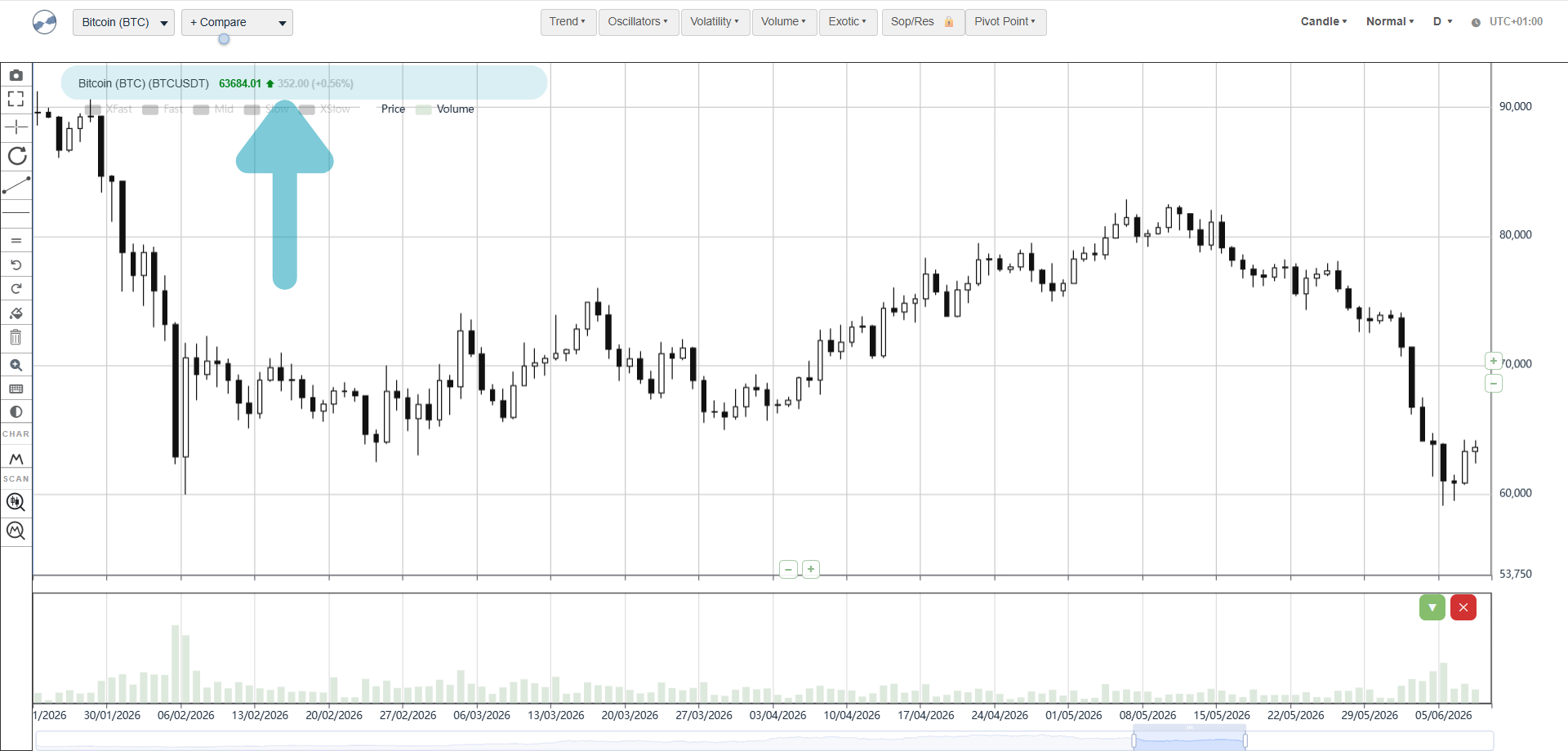The height and width of the screenshot is (751, 1568).
Task: Toggle the Mid legend series
Action: click(x=213, y=109)
